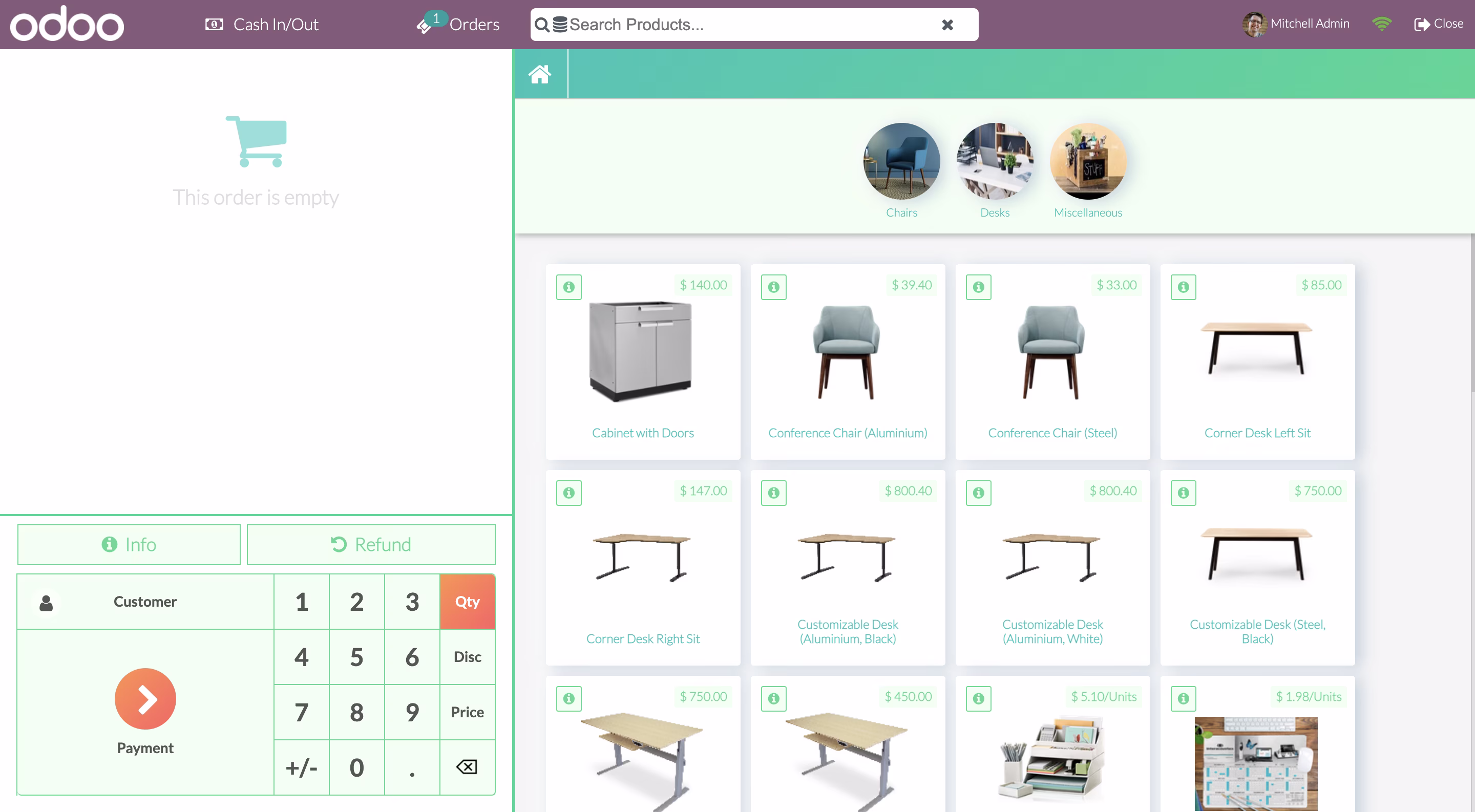Go to the home category icon
The image size is (1475, 812).
(x=540, y=74)
